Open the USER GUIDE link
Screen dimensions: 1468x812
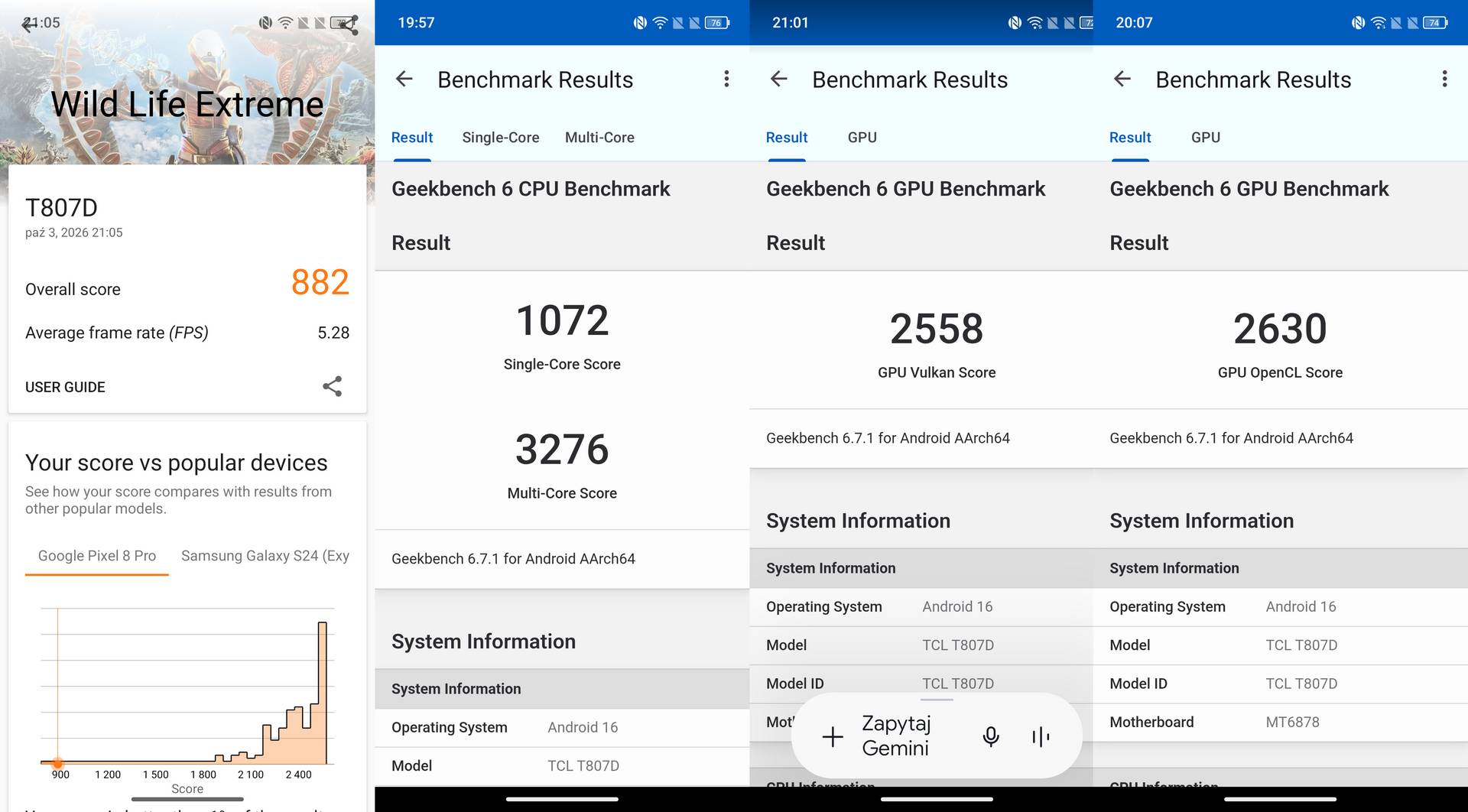pos(65,387)
